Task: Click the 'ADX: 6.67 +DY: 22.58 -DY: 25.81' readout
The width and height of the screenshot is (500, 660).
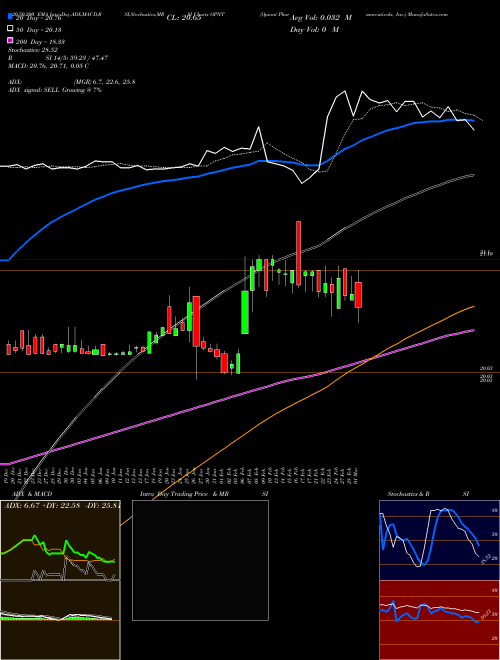Action: (x=62, y=506)
